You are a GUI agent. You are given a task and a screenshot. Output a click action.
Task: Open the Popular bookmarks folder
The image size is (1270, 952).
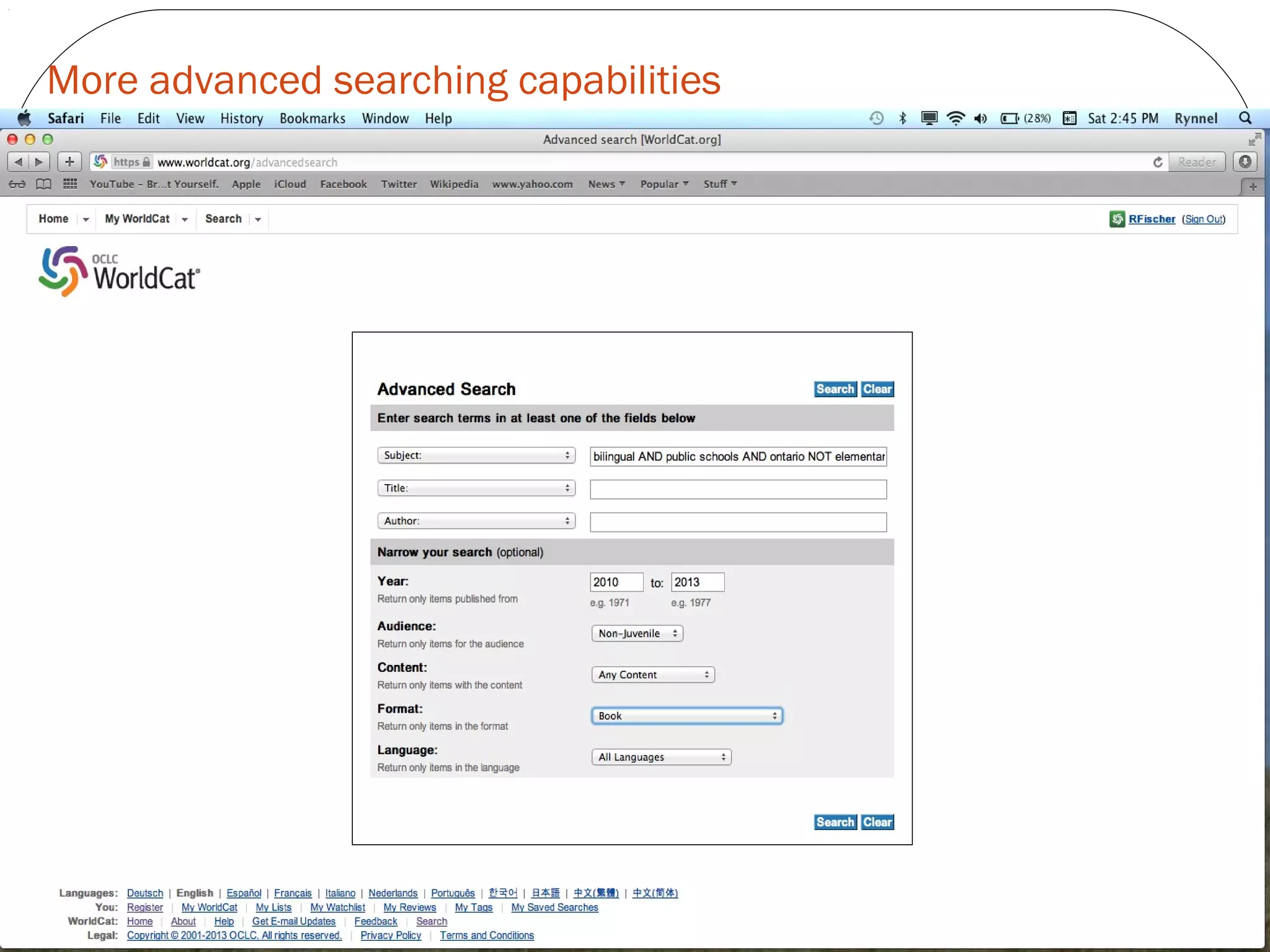pyautogui.click(x=664, y=184)
